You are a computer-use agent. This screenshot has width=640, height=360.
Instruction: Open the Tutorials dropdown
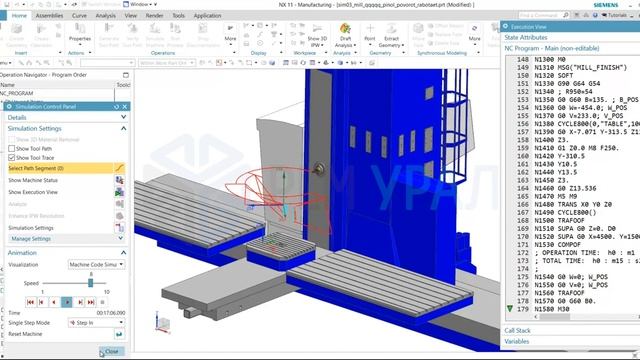(614, 15)
